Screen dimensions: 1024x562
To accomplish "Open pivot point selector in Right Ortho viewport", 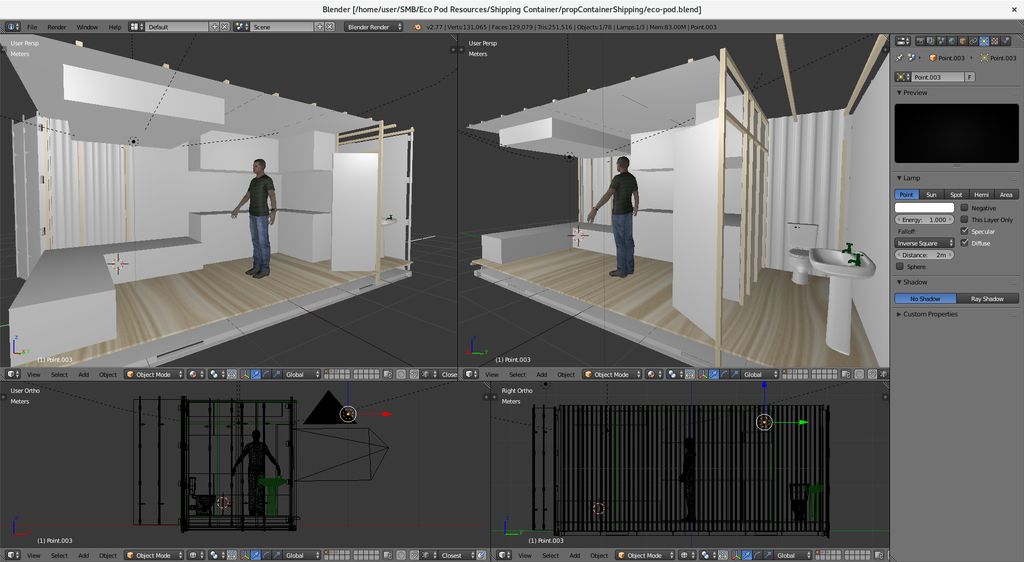I will coord(708,555).
